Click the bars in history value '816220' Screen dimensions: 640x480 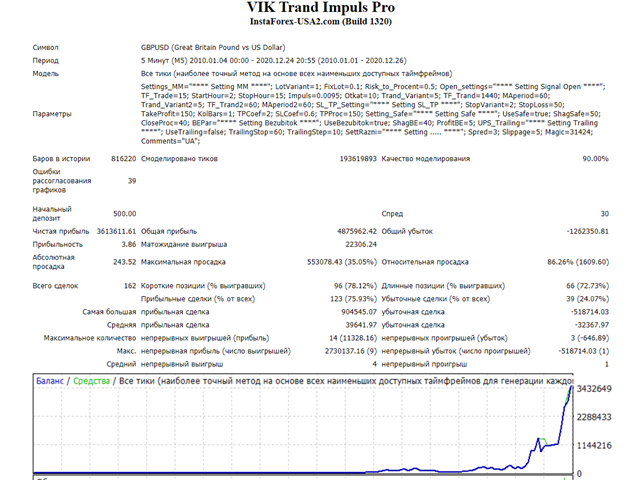click(124, 158)
